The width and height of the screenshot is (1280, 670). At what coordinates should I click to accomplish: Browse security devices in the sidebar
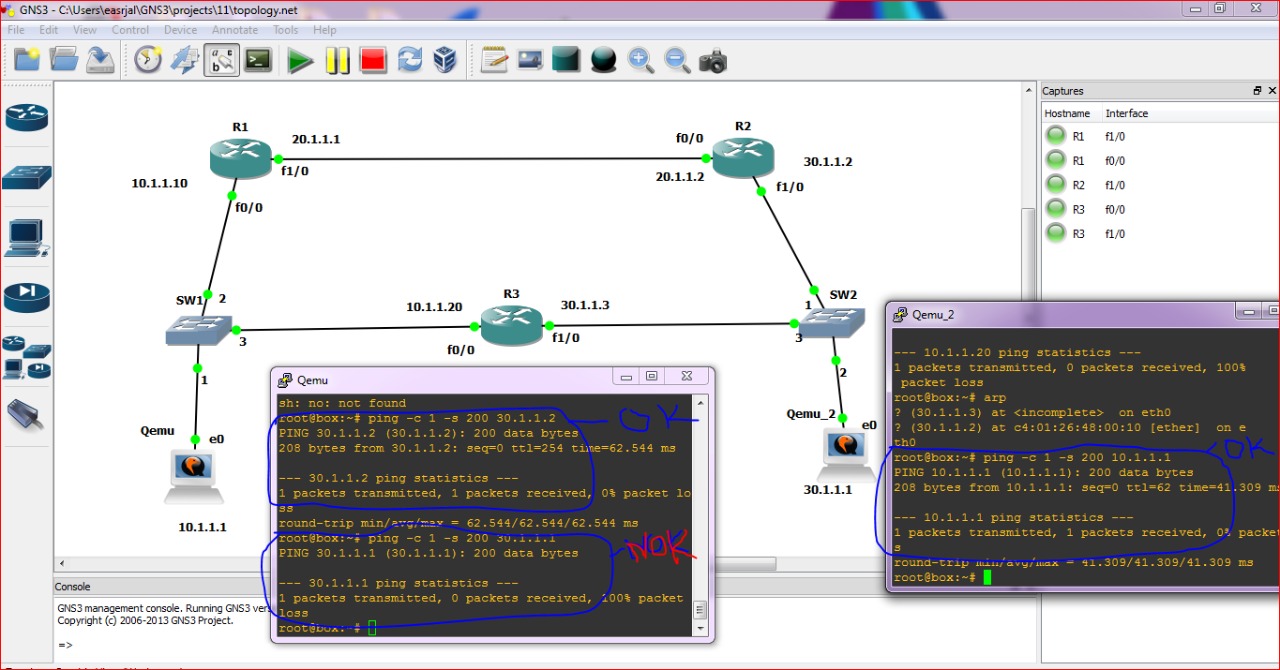click(27, 297)
